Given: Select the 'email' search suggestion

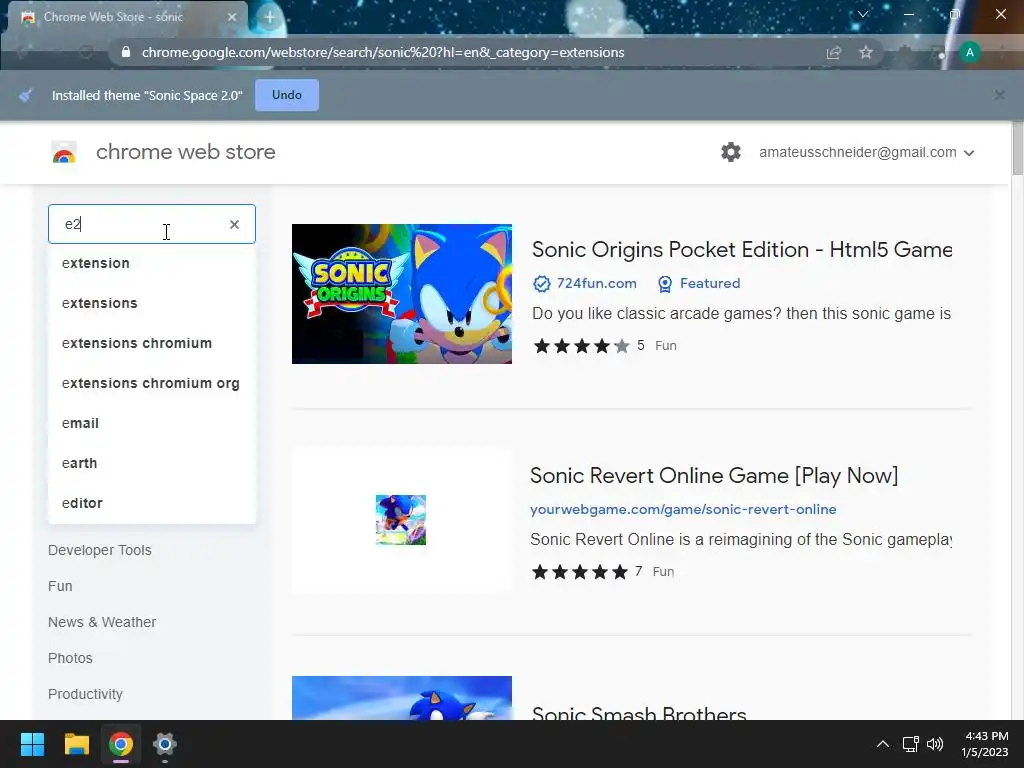Looking at the screenshot, I should click(x=152, y=423).
